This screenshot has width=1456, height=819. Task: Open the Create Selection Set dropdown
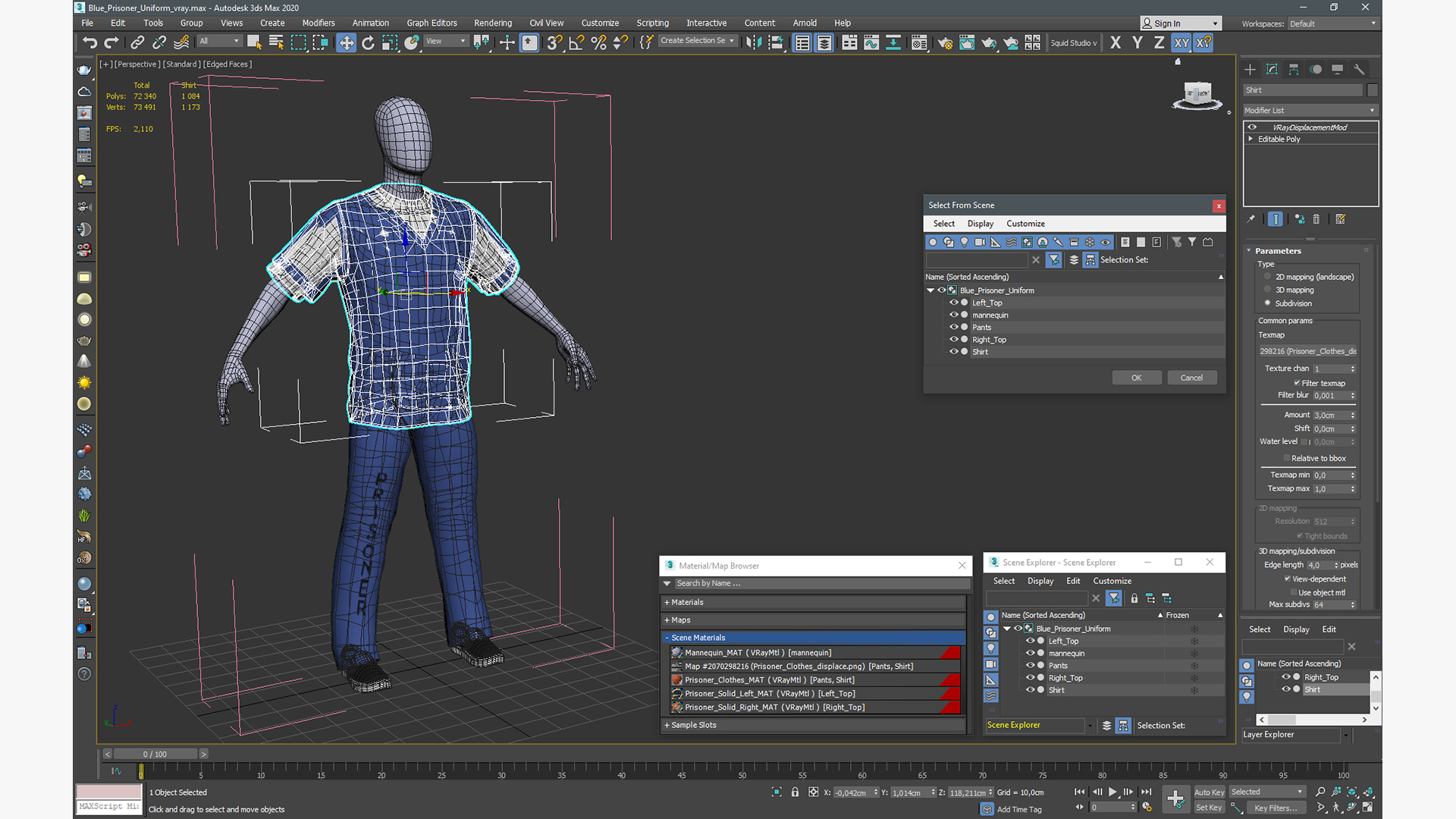pos(697,41)
